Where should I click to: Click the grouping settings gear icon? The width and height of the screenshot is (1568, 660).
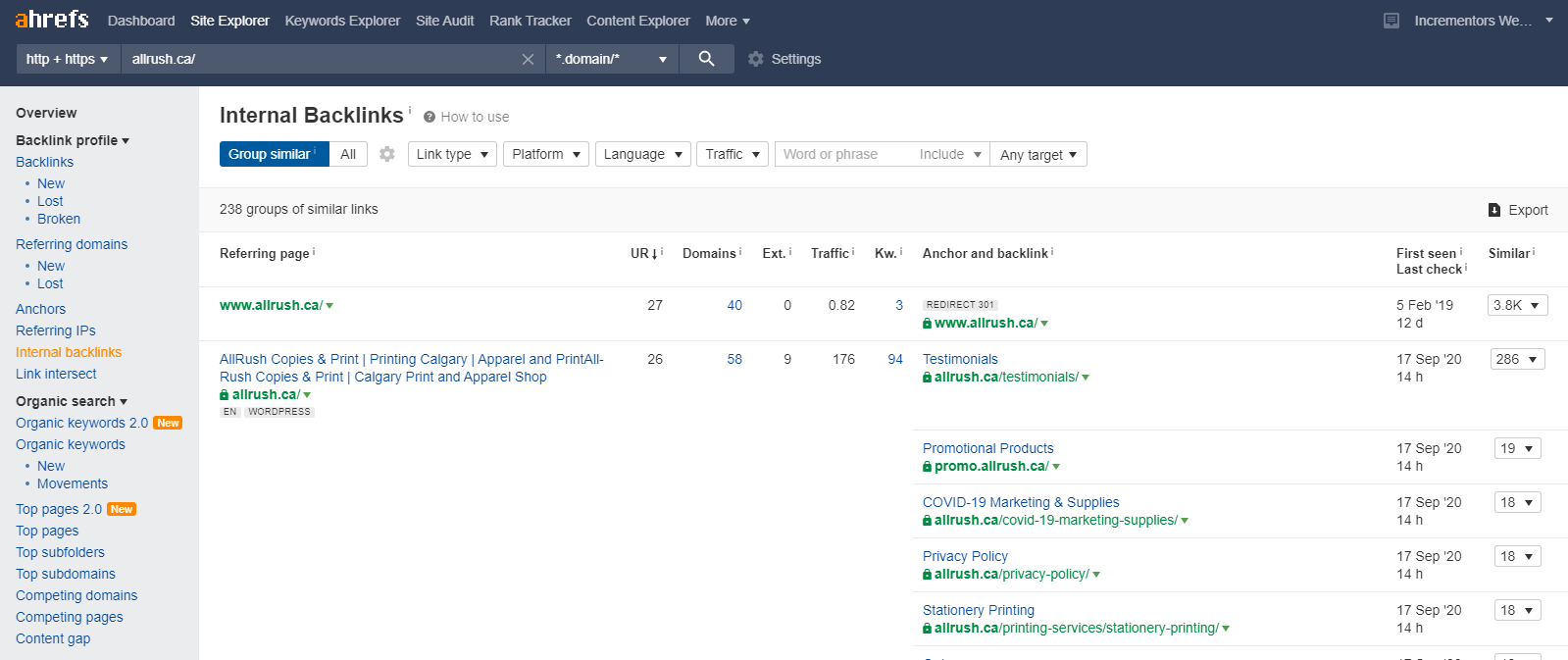[387, 154]
